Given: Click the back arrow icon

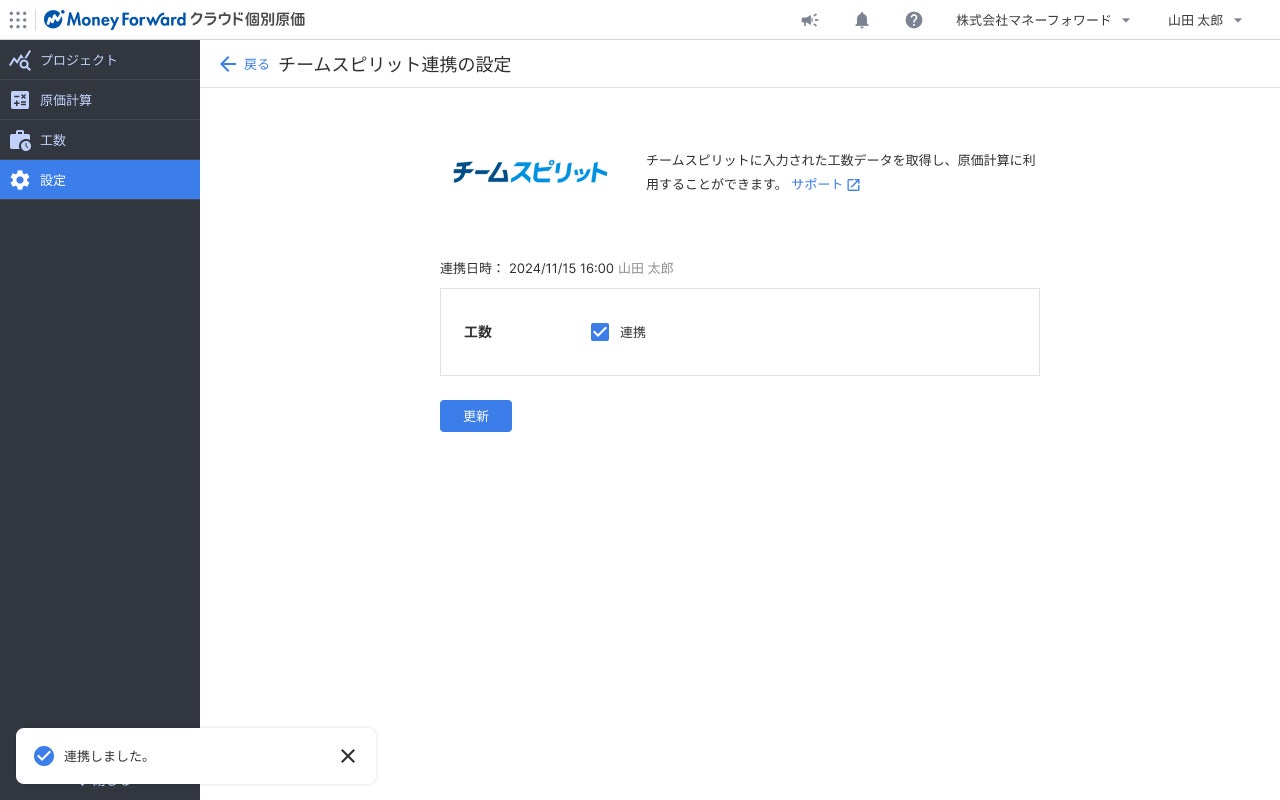Looking at the screenshot, I should click(228, 64).
